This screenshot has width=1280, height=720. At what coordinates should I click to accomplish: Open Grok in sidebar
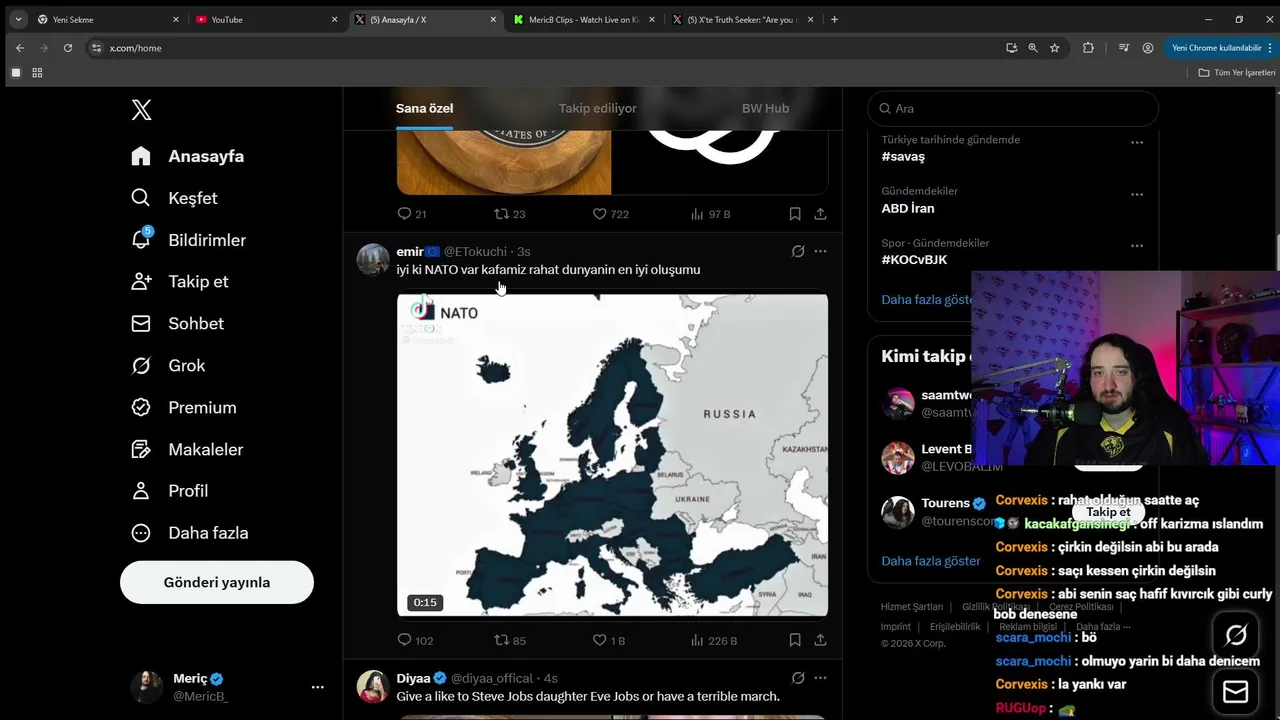168,365
